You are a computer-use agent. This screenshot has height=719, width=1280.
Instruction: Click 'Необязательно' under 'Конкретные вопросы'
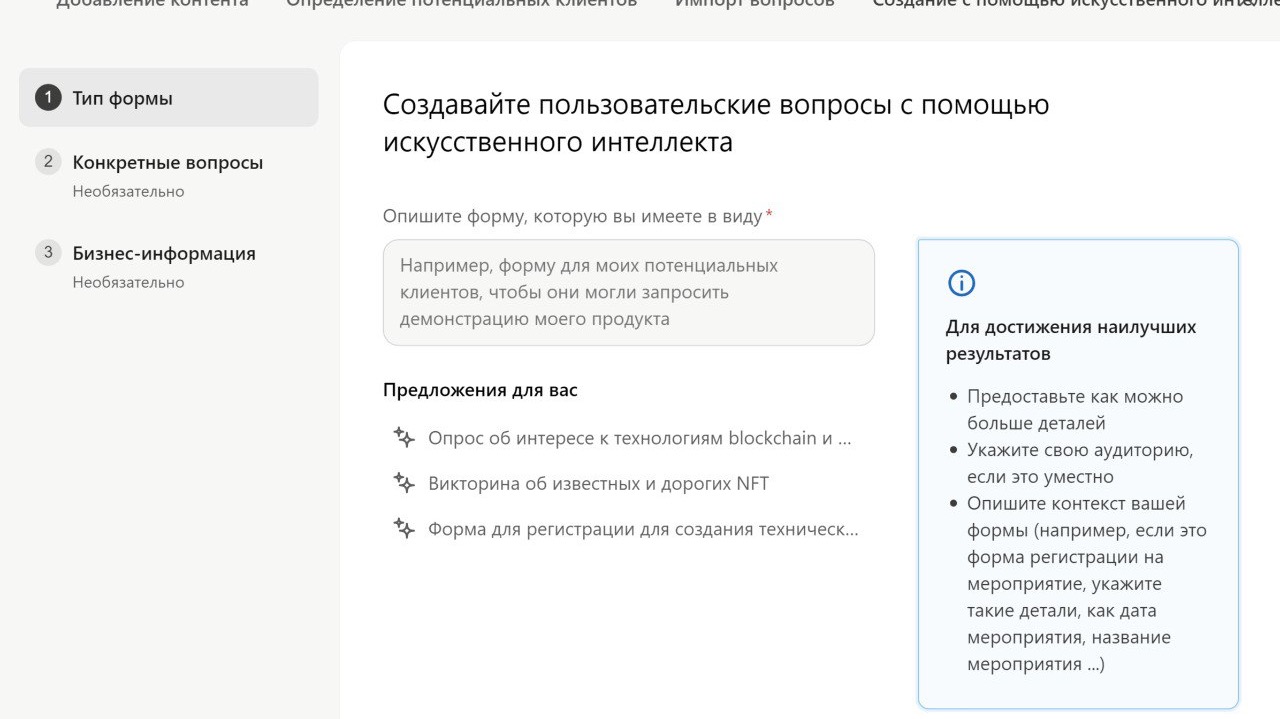pos(128,191)
